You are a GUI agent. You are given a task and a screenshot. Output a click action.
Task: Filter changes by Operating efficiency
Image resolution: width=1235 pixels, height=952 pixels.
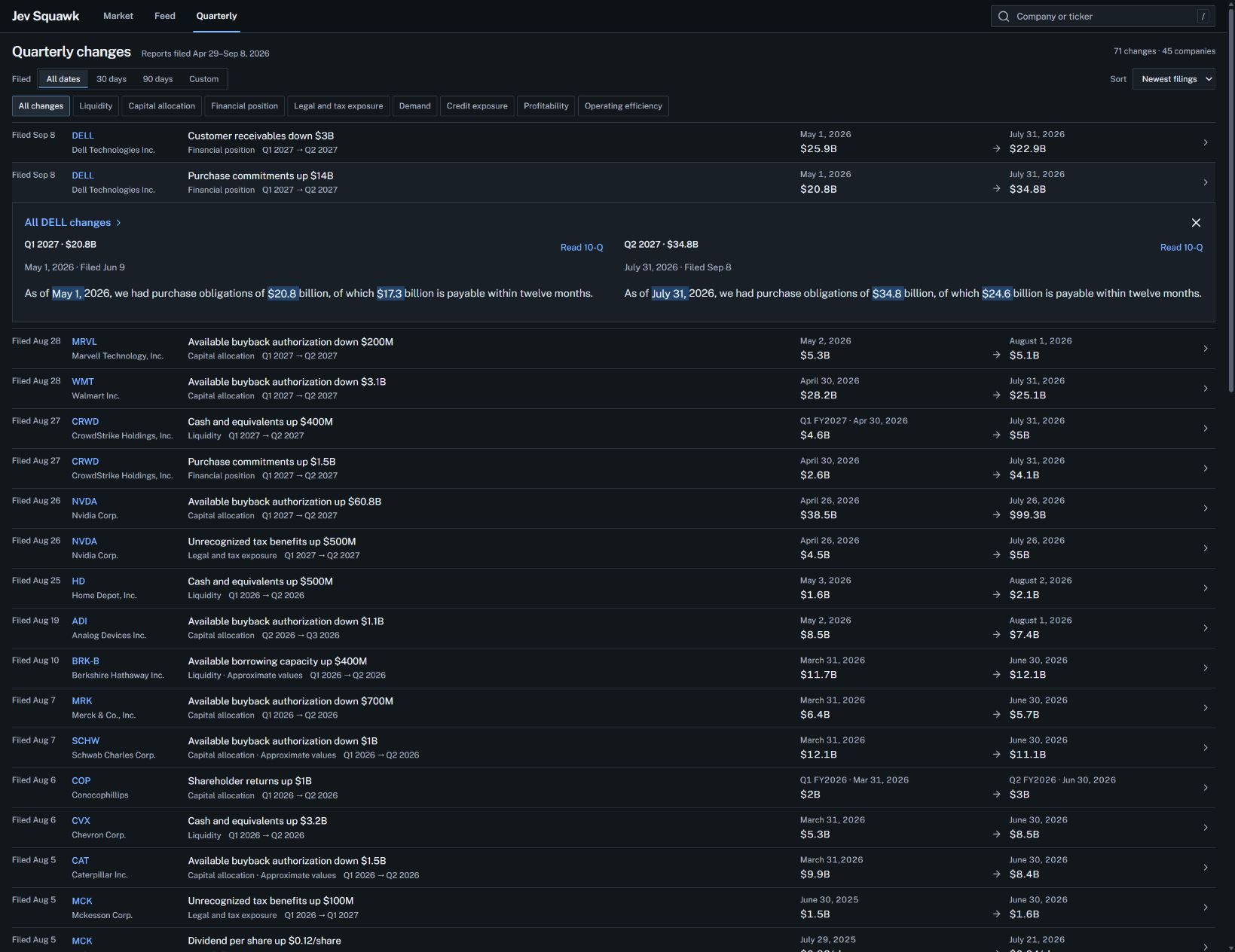(x=623, y=106)
